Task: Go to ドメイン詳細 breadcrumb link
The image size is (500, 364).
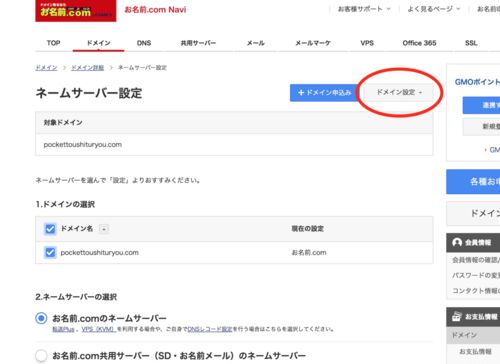Action: pyautogui.click(x=88, y=68)
